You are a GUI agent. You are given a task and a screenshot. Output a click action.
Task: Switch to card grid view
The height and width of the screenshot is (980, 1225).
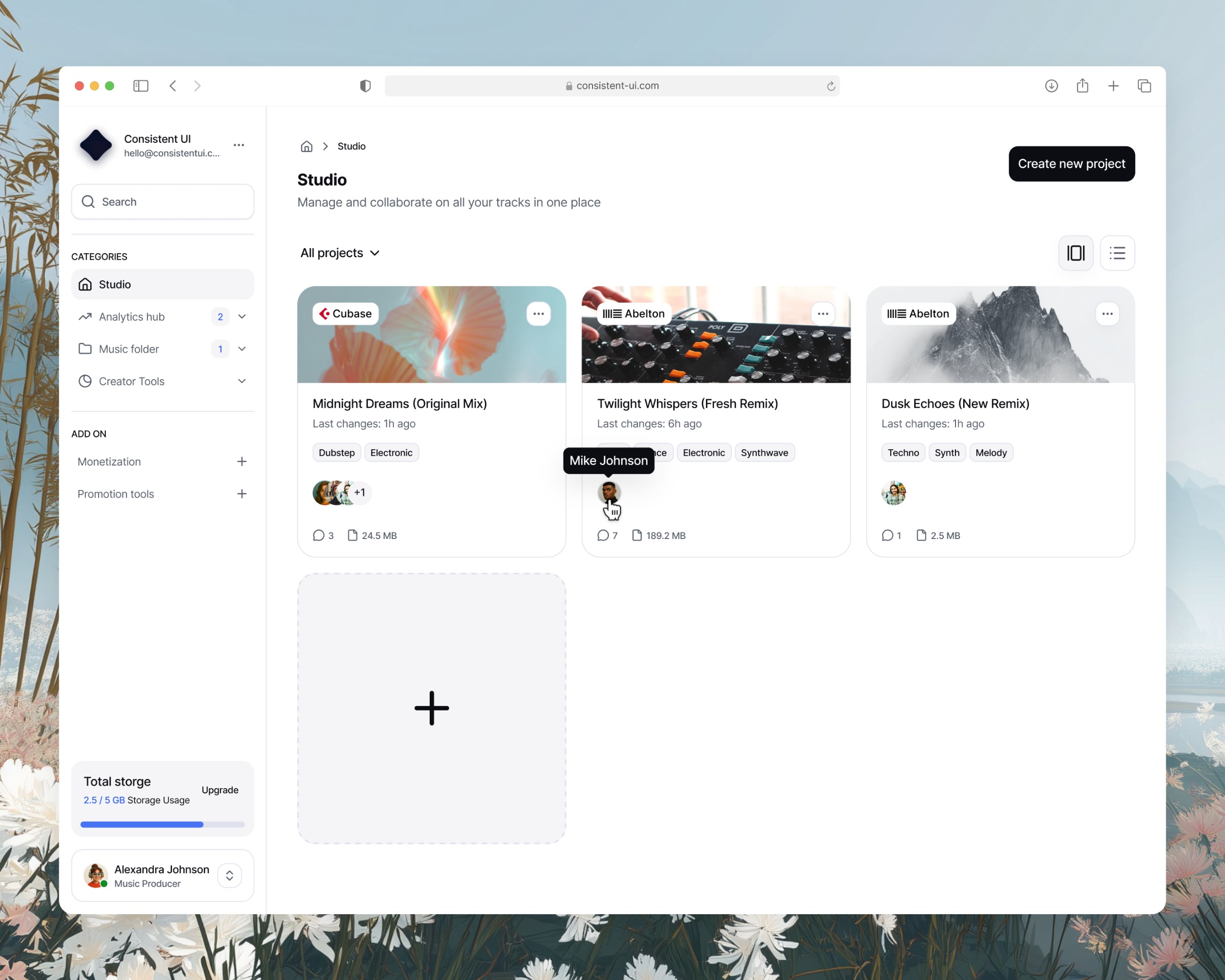coord(1075,253)
